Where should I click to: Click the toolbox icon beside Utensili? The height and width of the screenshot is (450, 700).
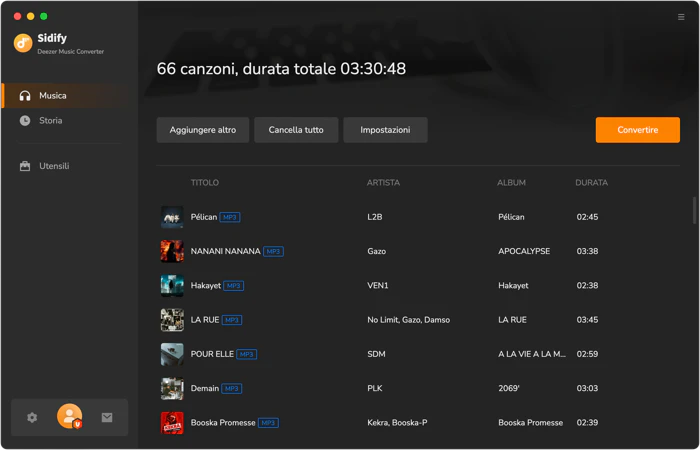(x=25, y=166)
